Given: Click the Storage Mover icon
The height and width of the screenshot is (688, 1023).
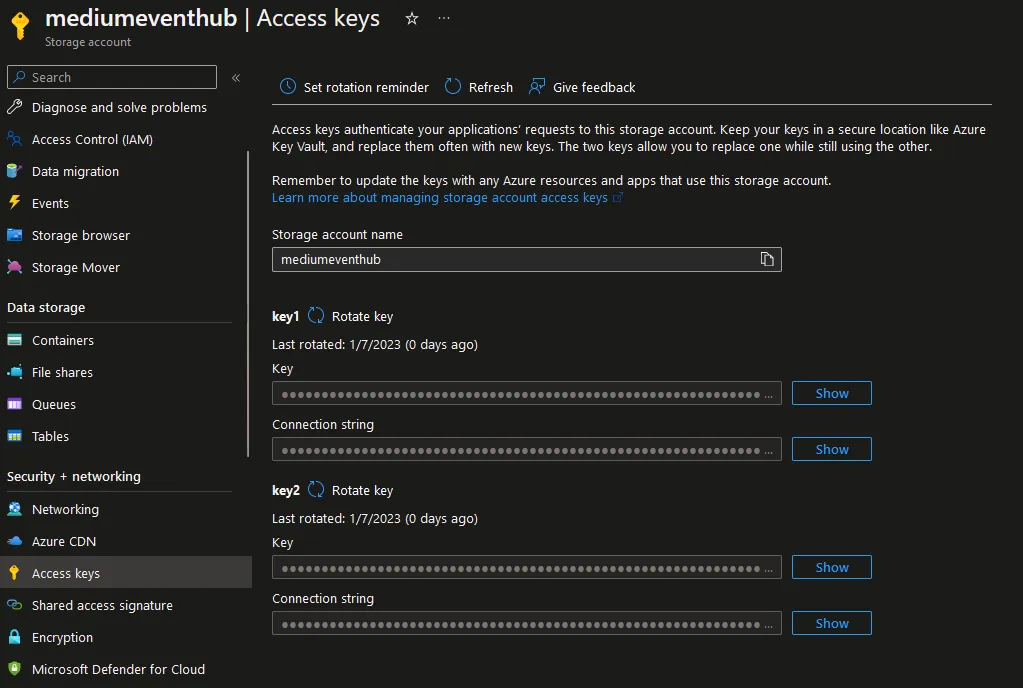Looking at the screenshot, I should [x=14, y=267].
